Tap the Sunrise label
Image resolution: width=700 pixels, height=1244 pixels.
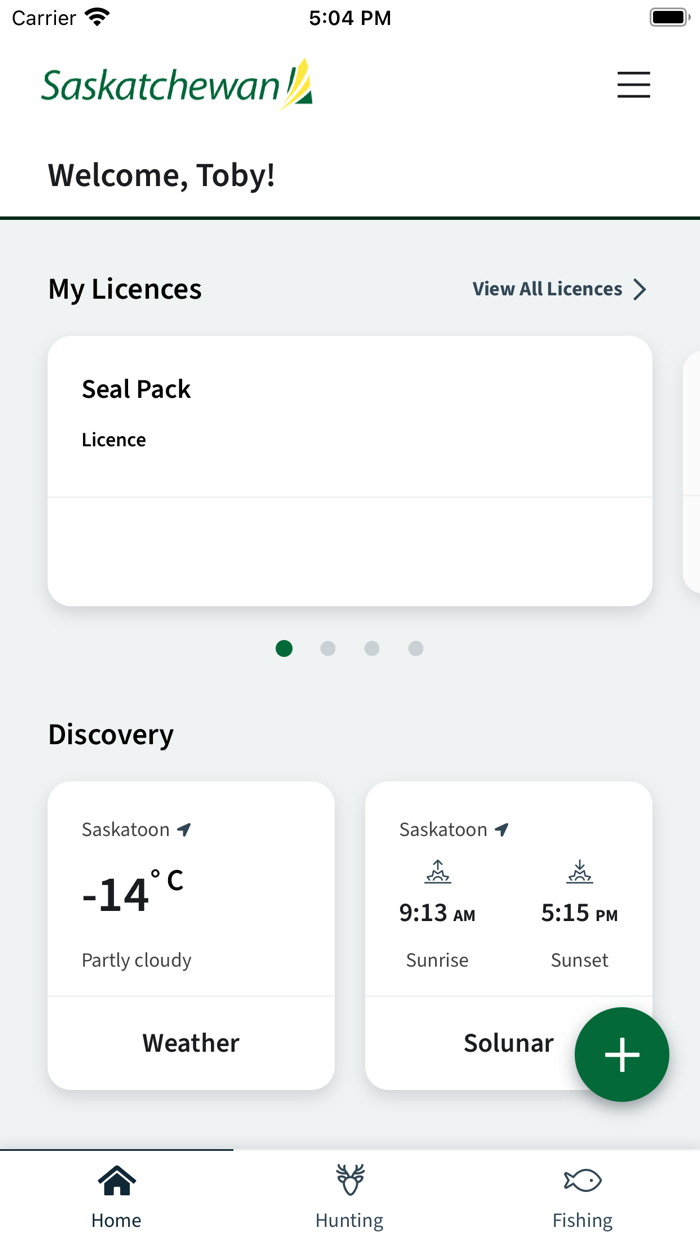pyautogui.click(x=437, y=960)
